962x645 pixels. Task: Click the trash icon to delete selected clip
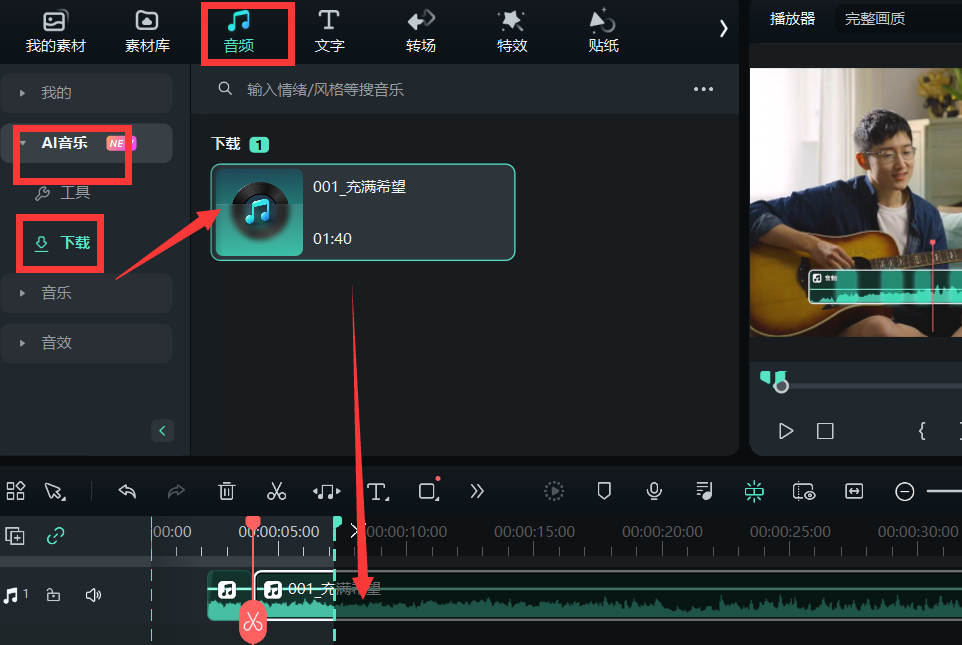pyautogui.click(x=227, y=490)
